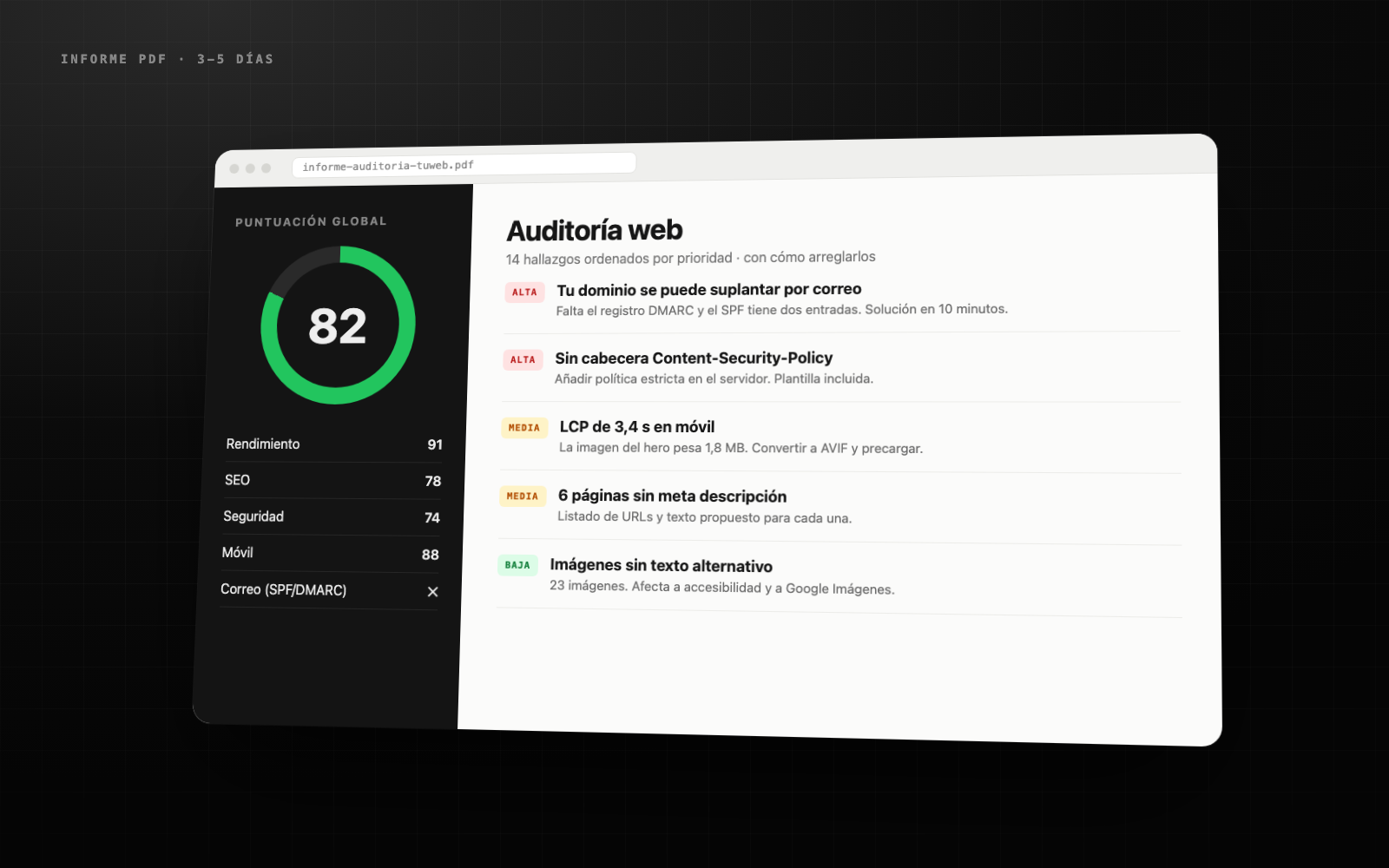
Task: Click the informe-auditoria-tuweb.pdf address bar
Action: pos(464,164)
